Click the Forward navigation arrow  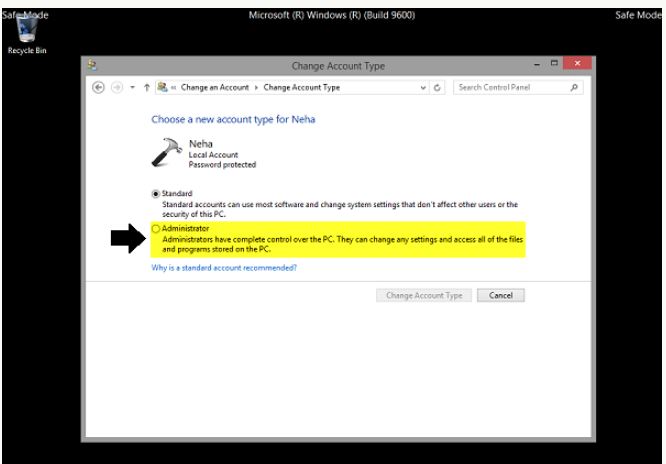(x=117, y=88)
